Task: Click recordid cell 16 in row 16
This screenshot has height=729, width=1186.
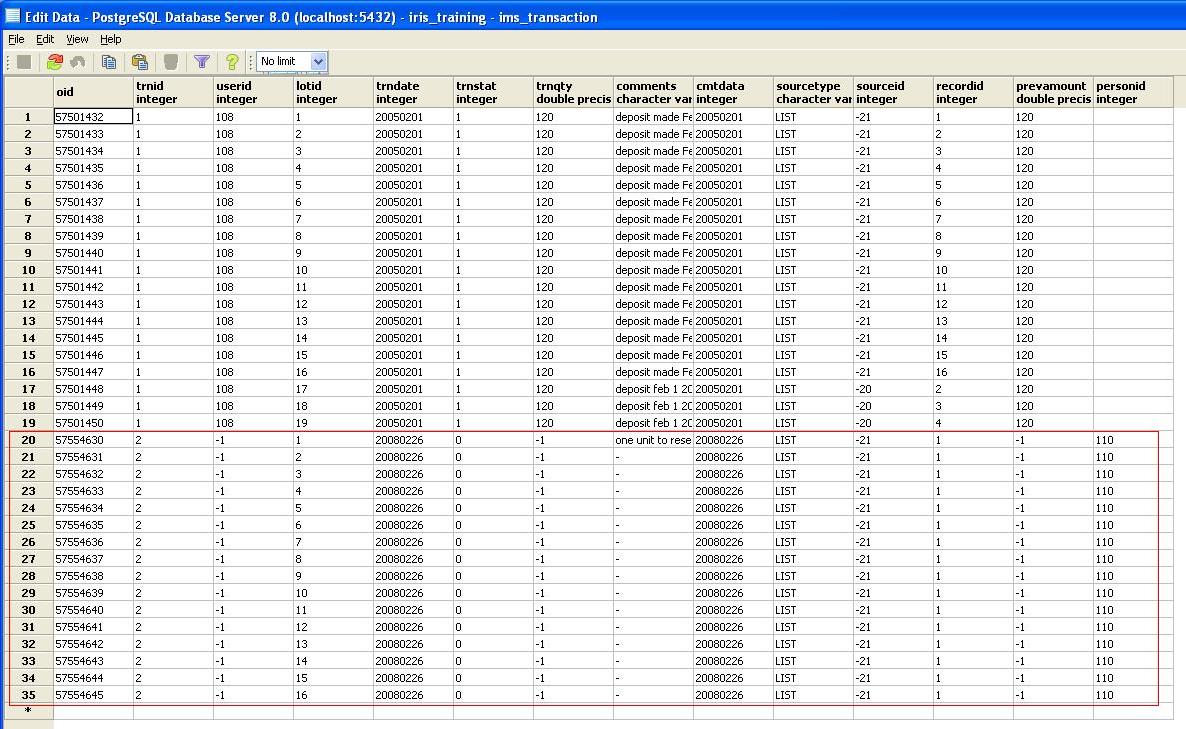Action: tap(974, 372)
